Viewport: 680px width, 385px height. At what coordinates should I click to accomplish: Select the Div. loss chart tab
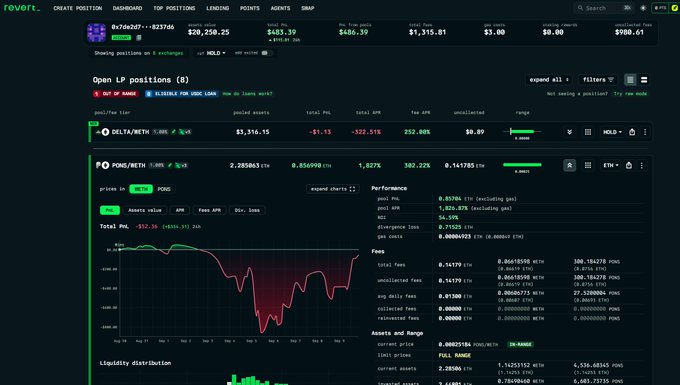click(x=247, y=210)
